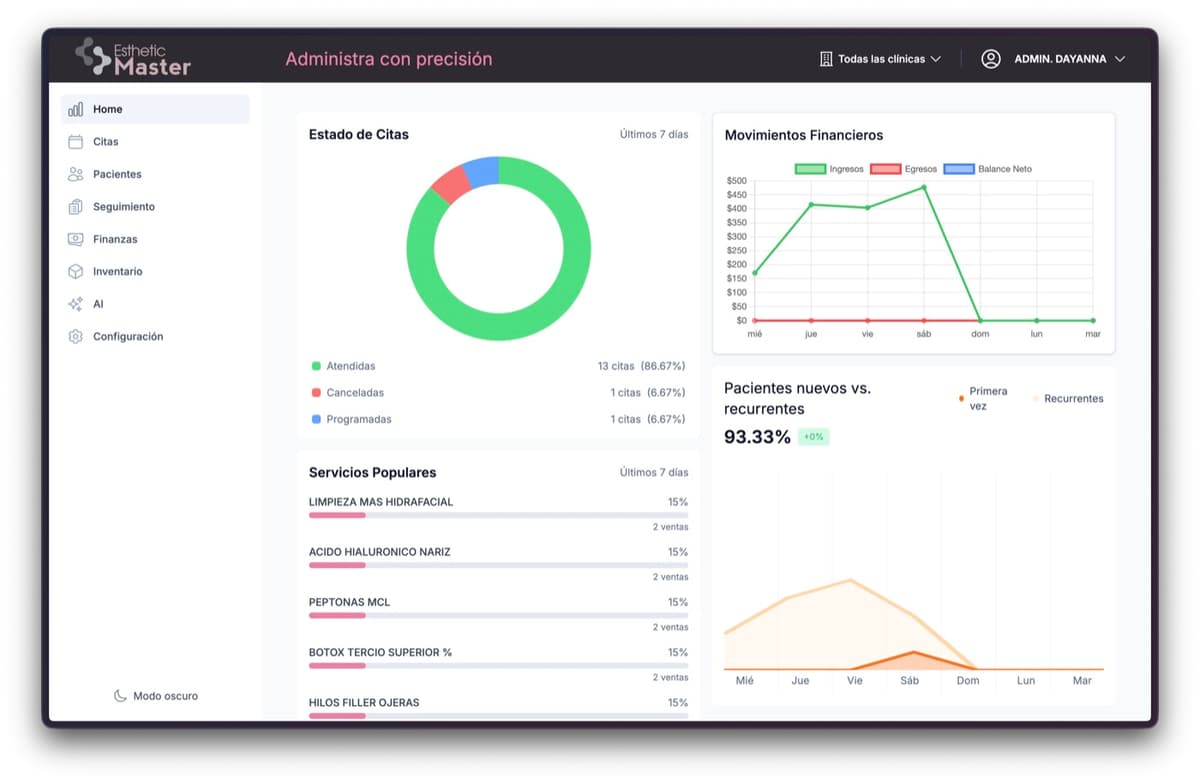Click the 13 citas (86.67%) value

coord(641,366)
